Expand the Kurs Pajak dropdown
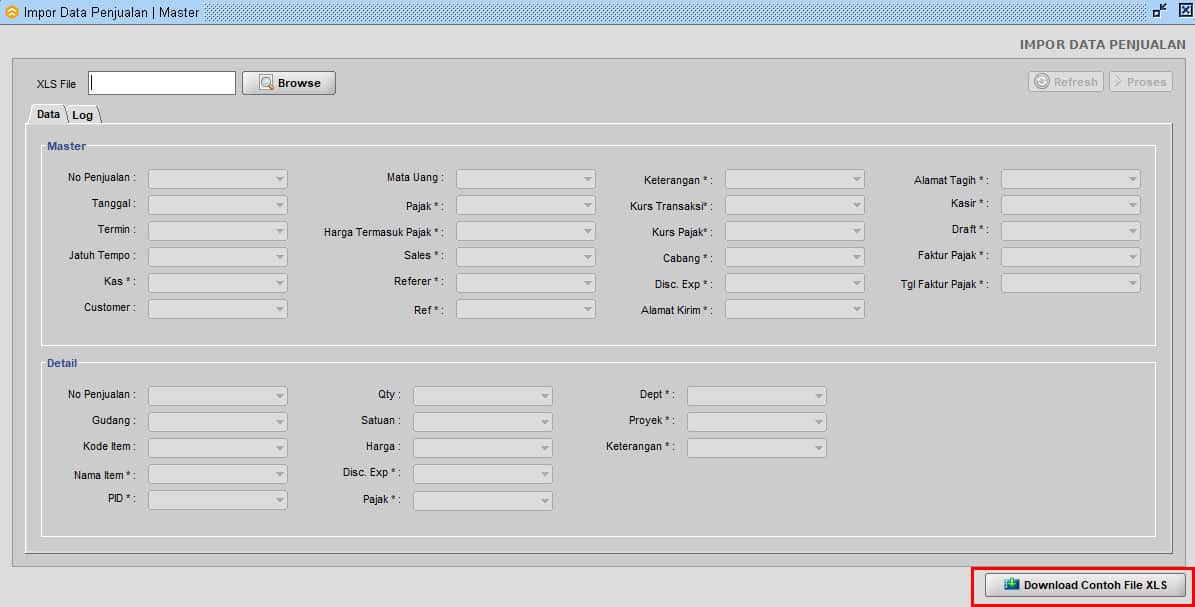This screenshot has height=607, width=1195. pyautogui.click(x=795, y=231)
